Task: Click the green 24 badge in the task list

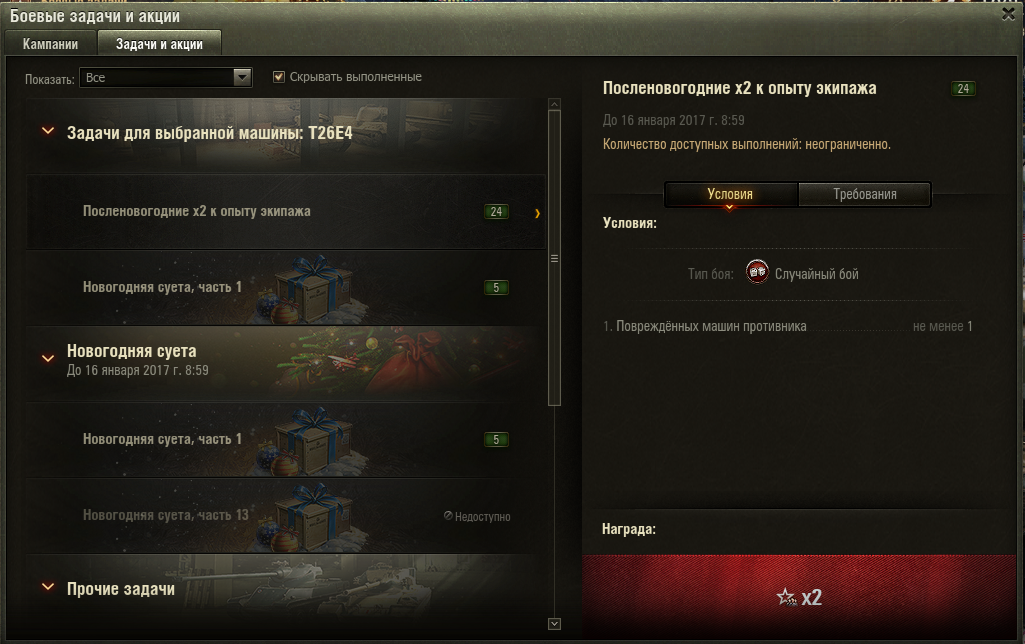Action: (496, 212)
